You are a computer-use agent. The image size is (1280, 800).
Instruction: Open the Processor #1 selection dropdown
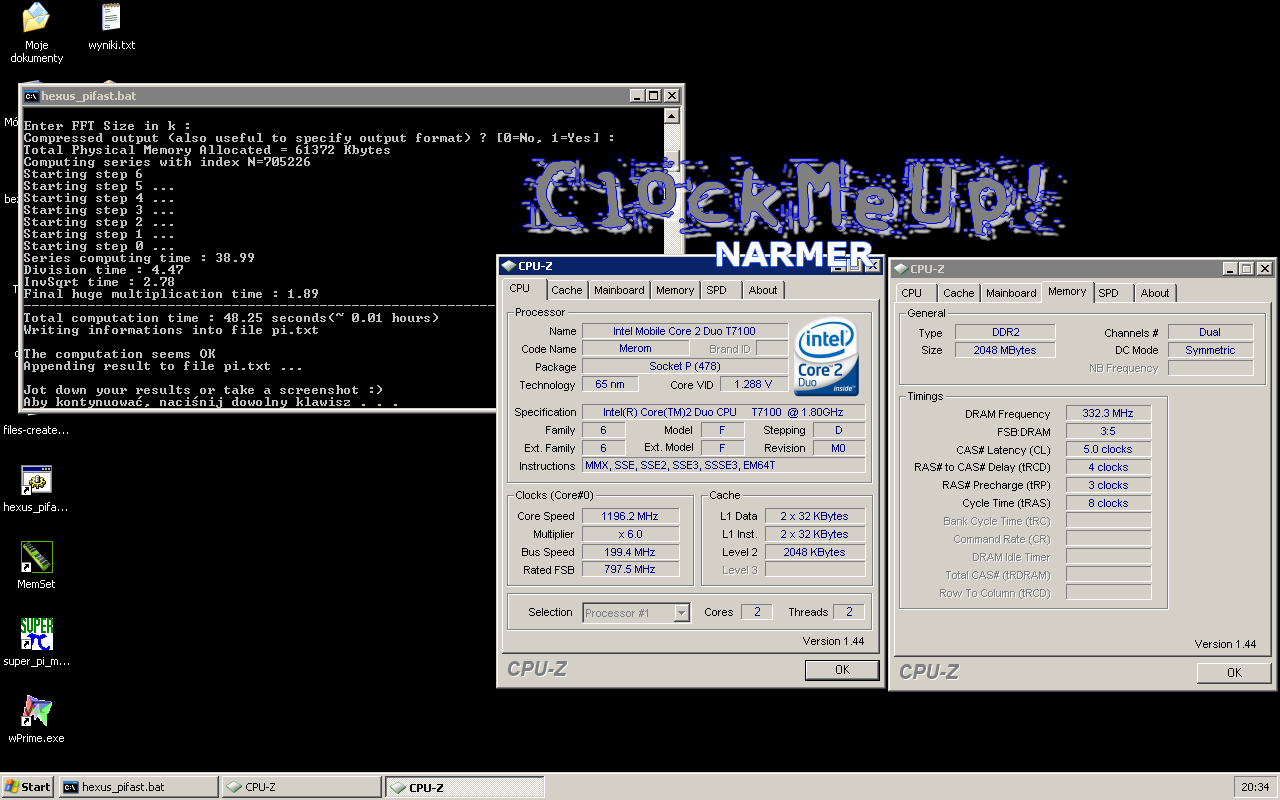(682, 613)
